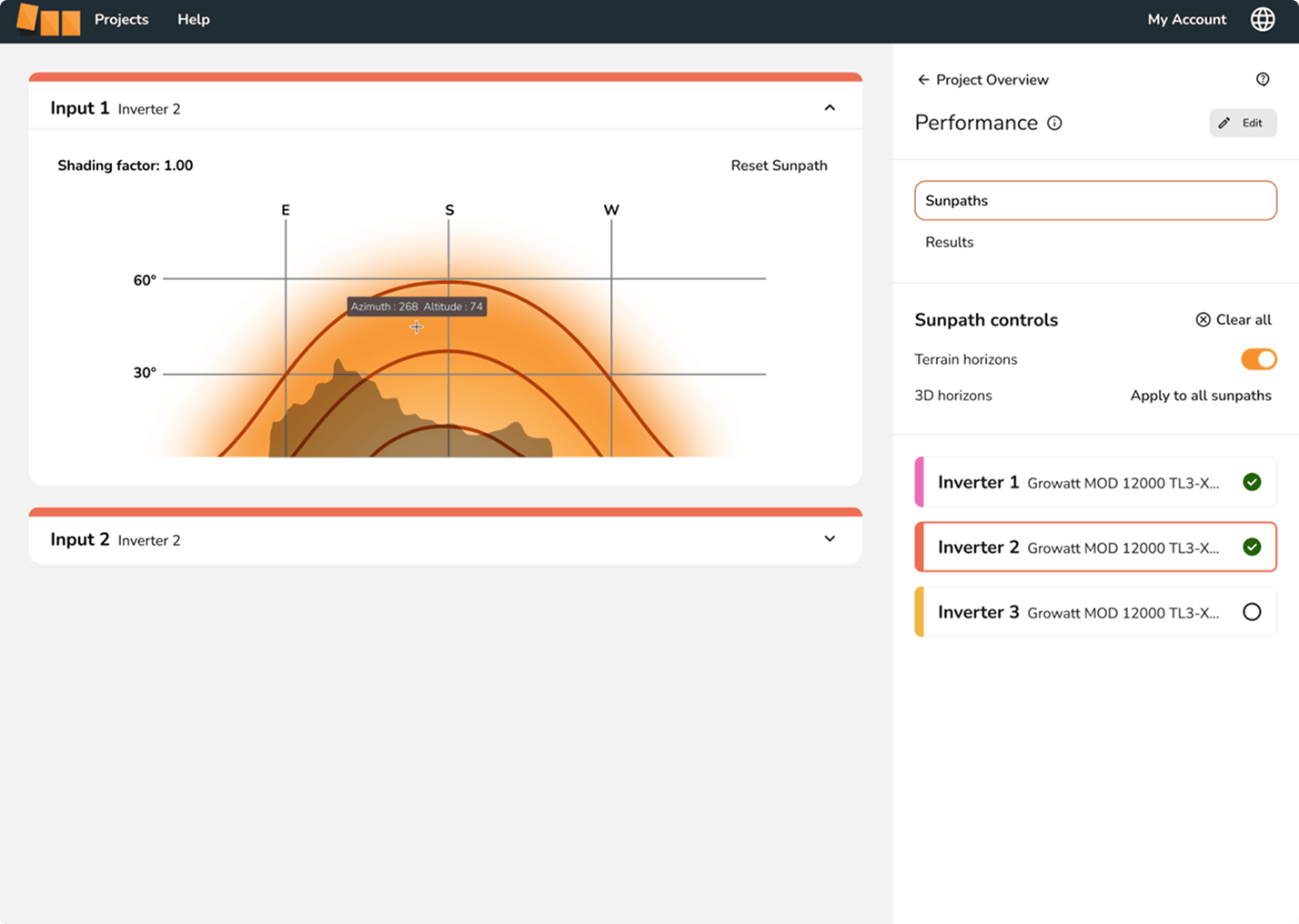Click the Shading factor: 1.00 text

point(126,166)
